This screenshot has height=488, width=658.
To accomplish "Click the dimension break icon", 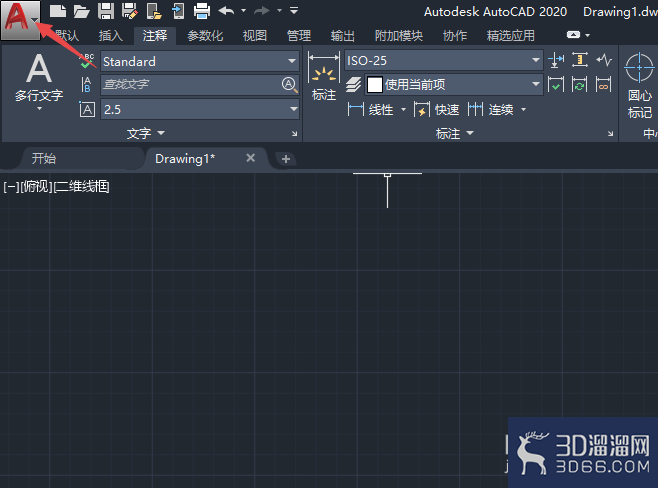I will 556,60.
